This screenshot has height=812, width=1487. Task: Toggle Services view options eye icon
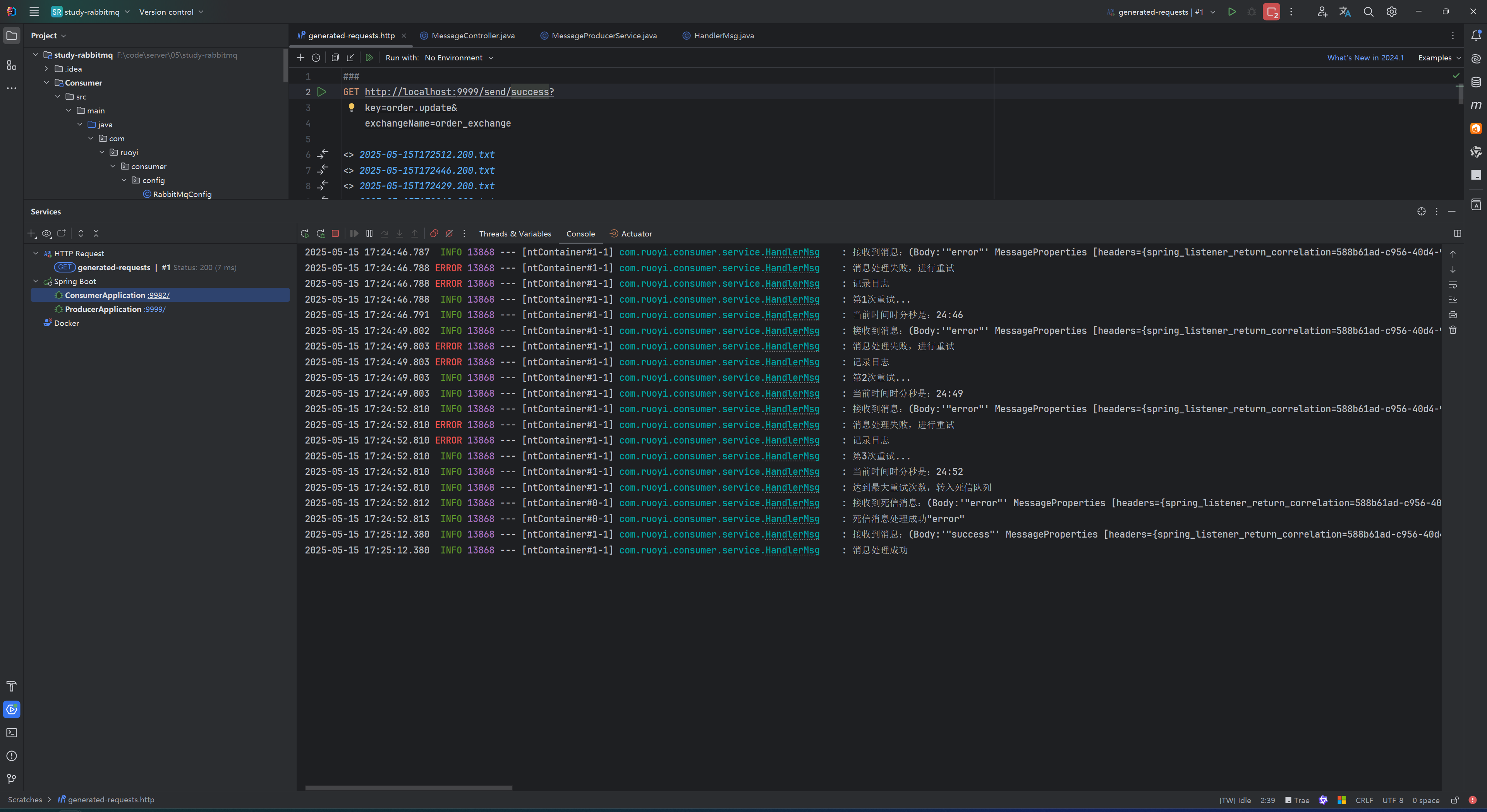point(47,234)
